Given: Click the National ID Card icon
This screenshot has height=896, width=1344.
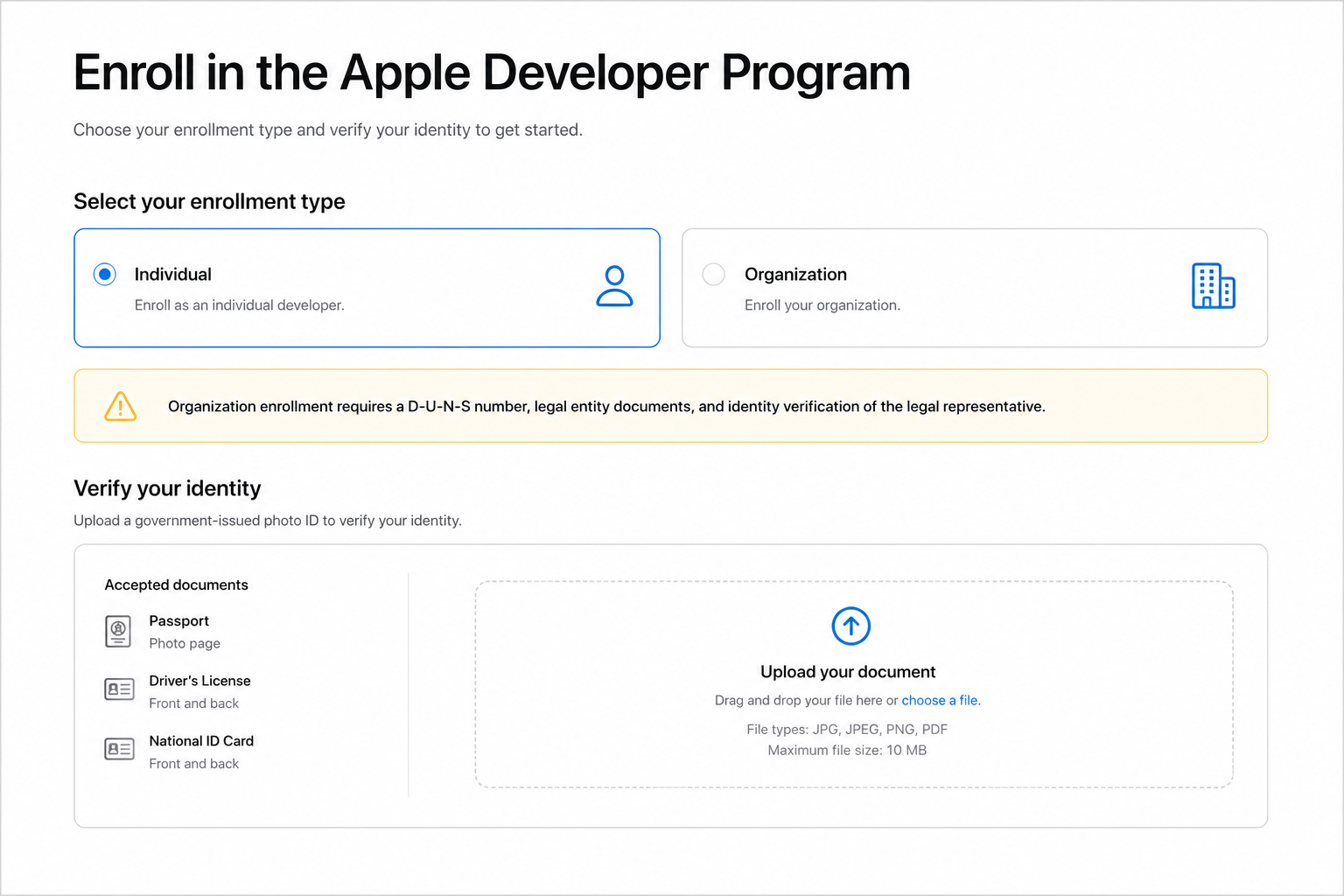Looking at the screenshot, I should click(x=119, y=749).
